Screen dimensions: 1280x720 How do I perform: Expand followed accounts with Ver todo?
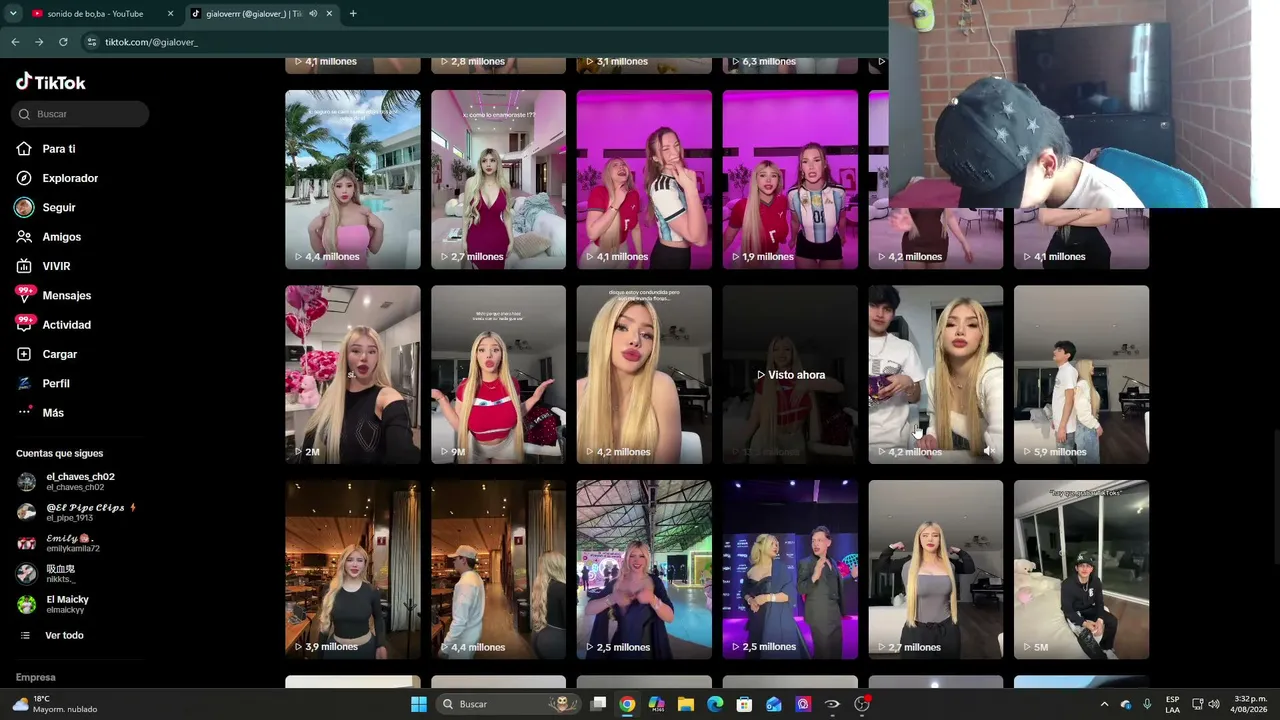tap(52, 636)
